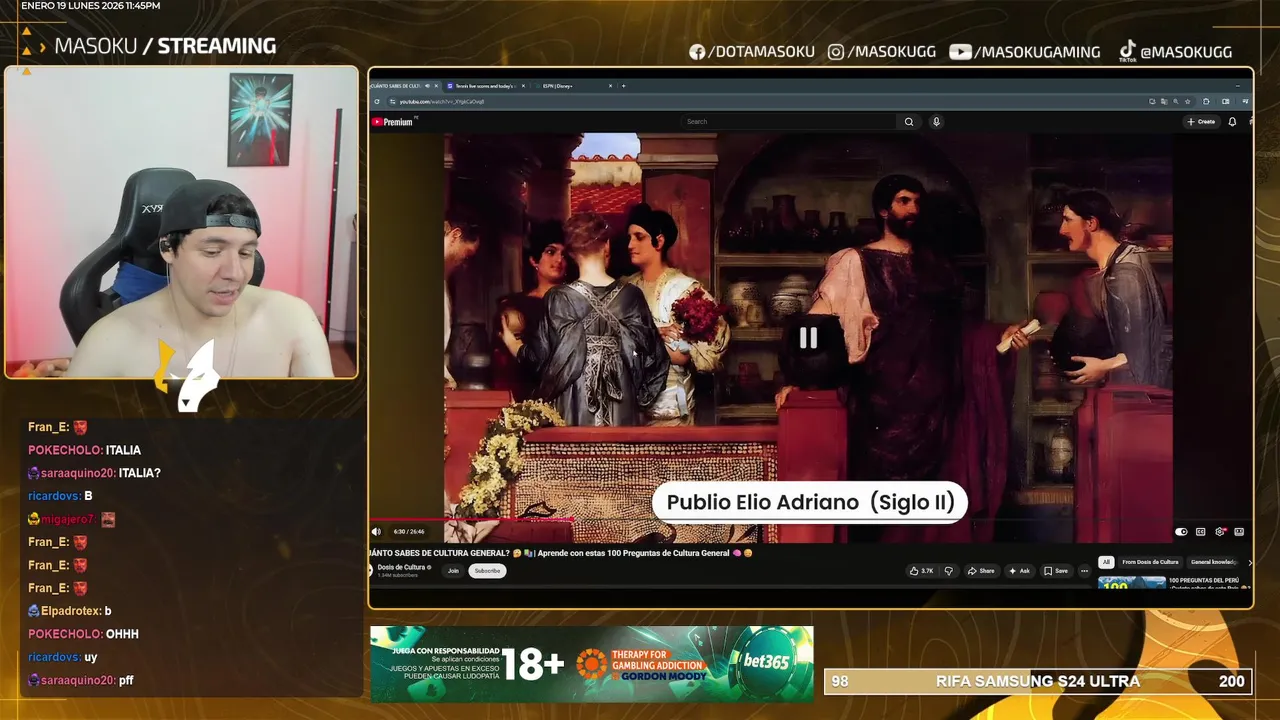Reload the page in the browser

pos(377,101)
